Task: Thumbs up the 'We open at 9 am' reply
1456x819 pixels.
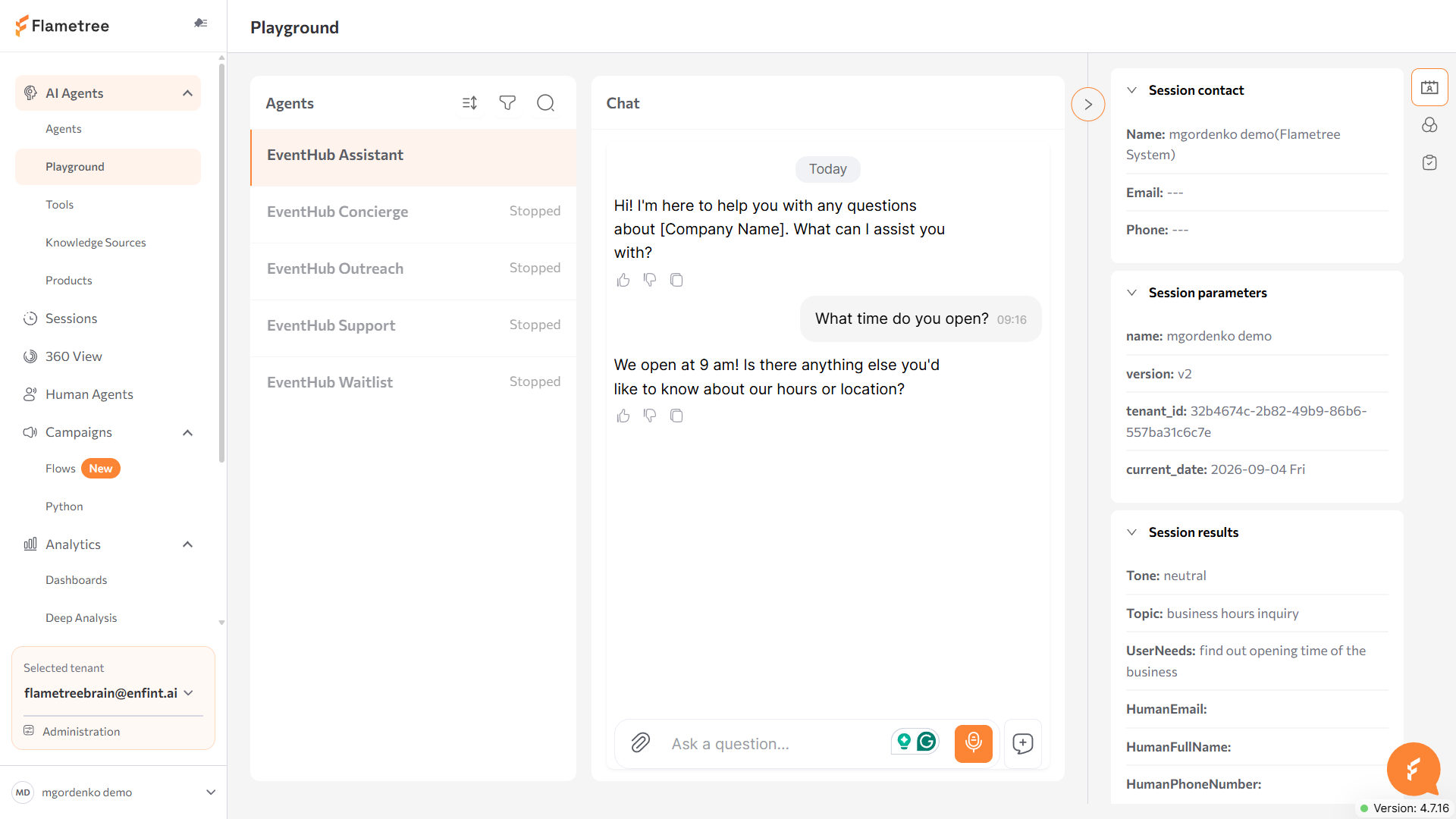Action: (x=623, y=416)
